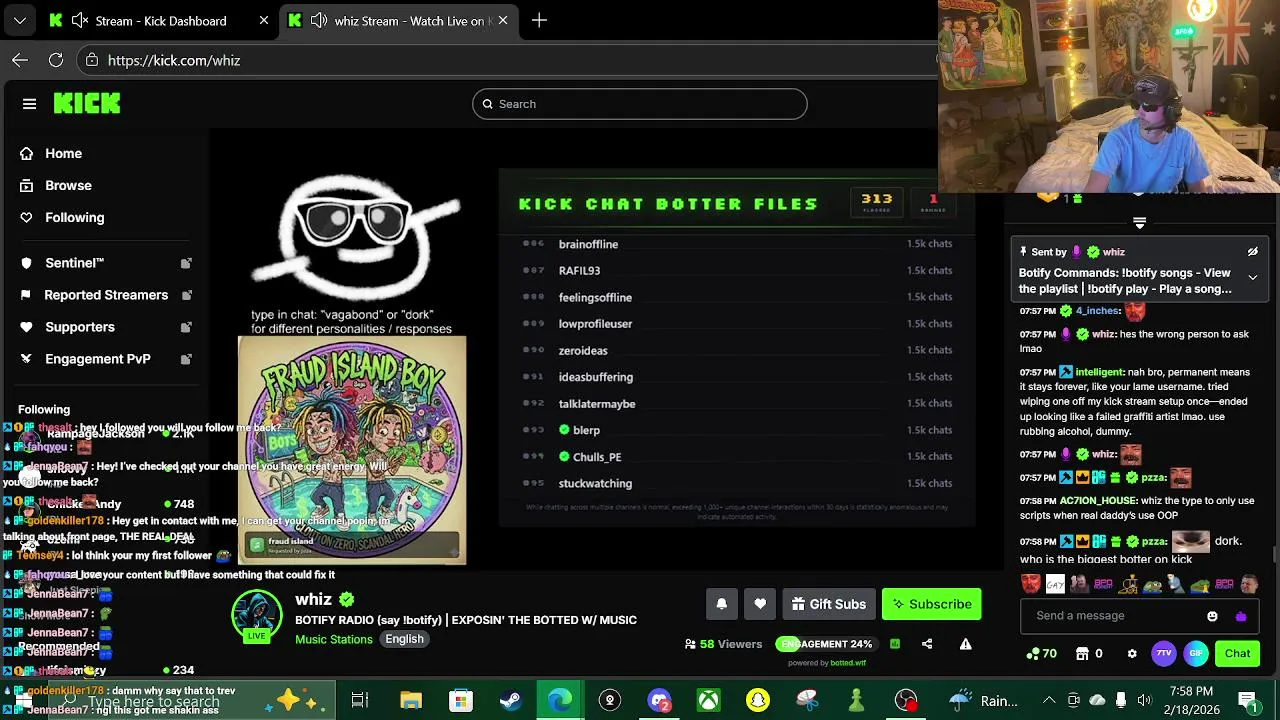Report stream using warning triangle icon
Screen dimensions: 1280x720
pos(965,644)
